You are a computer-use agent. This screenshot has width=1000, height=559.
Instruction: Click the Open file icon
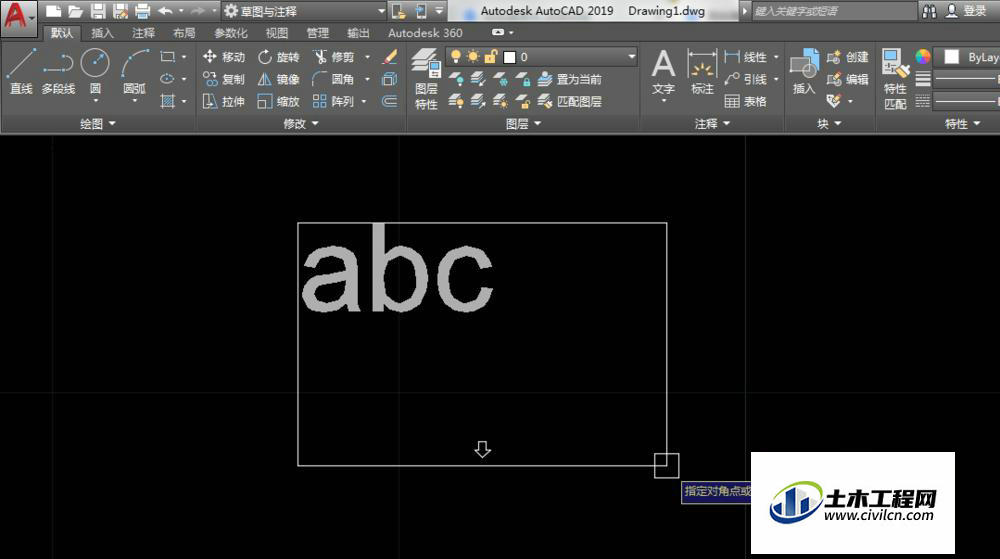click(76, 11)
